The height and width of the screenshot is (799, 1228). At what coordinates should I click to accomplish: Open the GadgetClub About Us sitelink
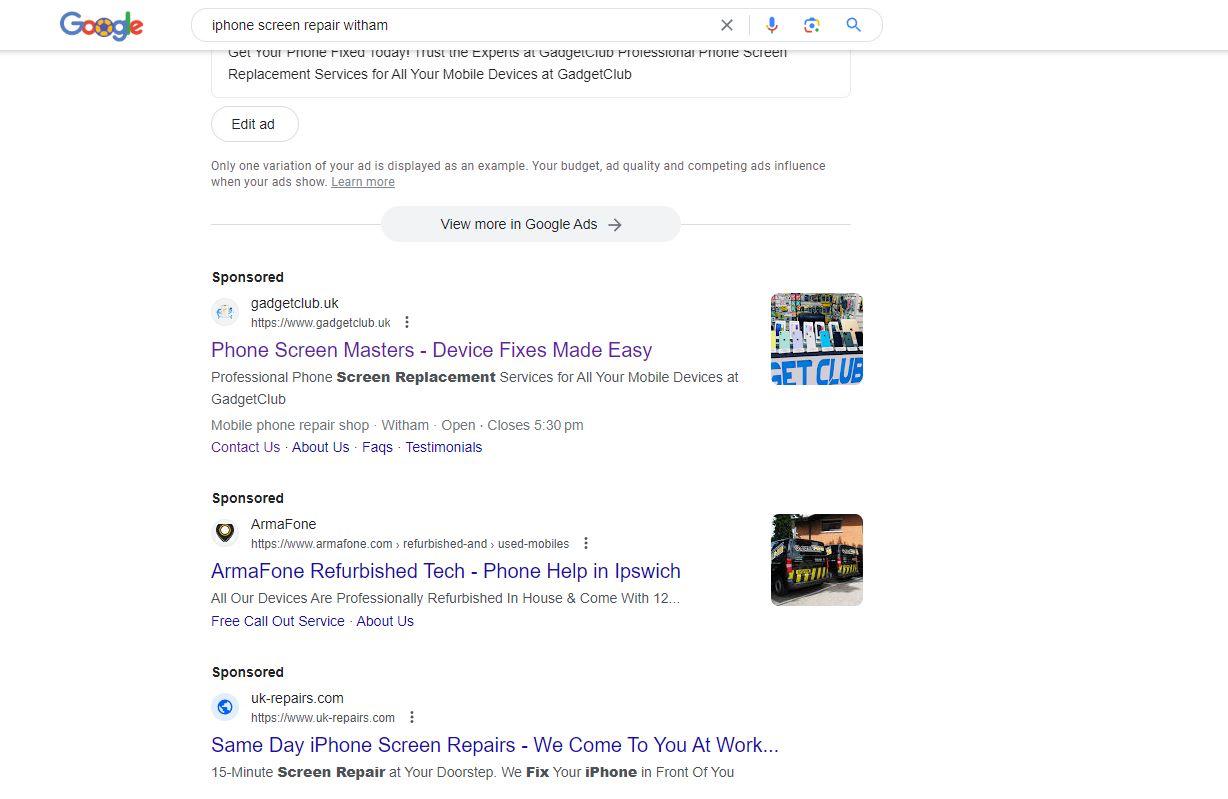[x=321, y=447]
